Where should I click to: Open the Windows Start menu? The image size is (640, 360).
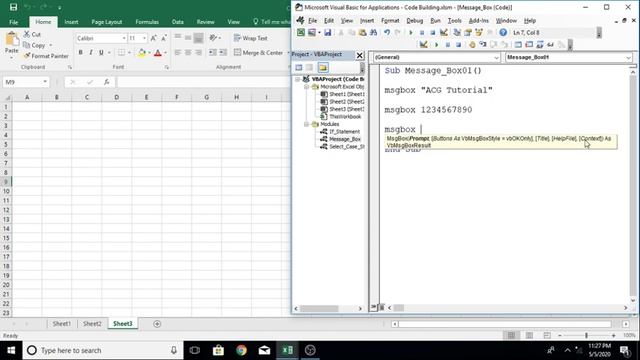pos(11,350)
